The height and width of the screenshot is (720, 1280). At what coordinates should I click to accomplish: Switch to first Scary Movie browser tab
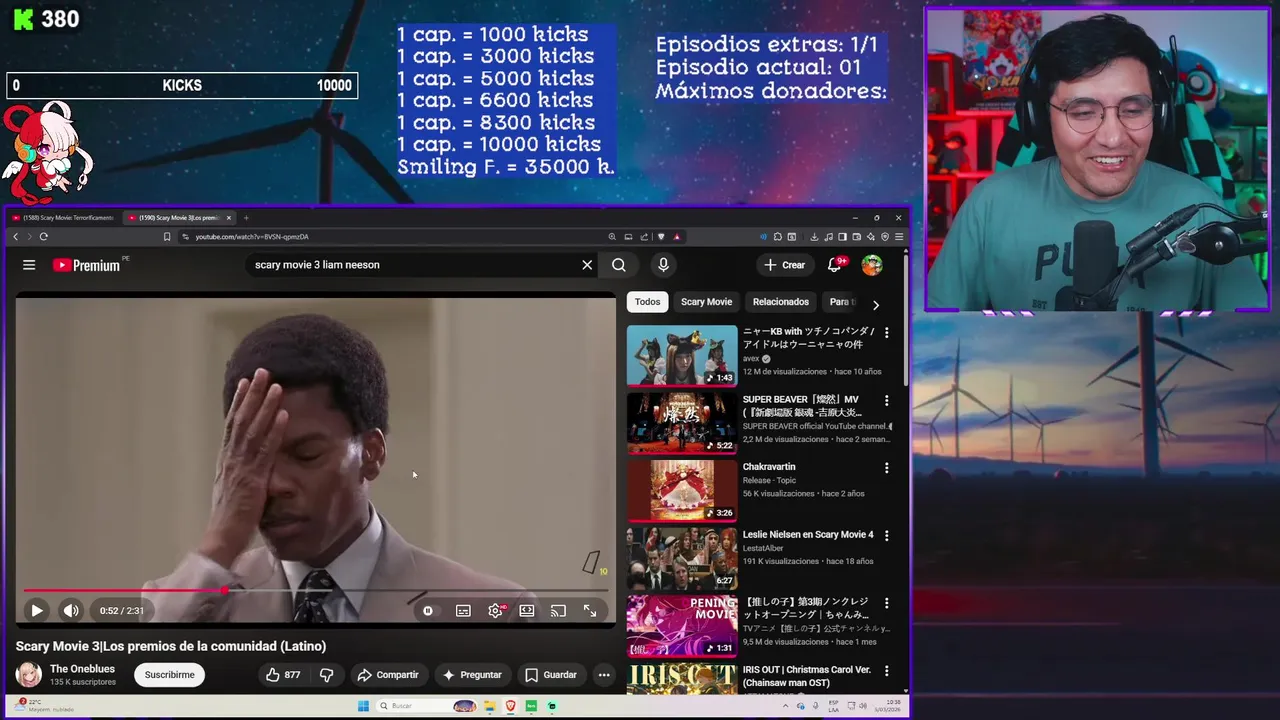tap(65, 218)
